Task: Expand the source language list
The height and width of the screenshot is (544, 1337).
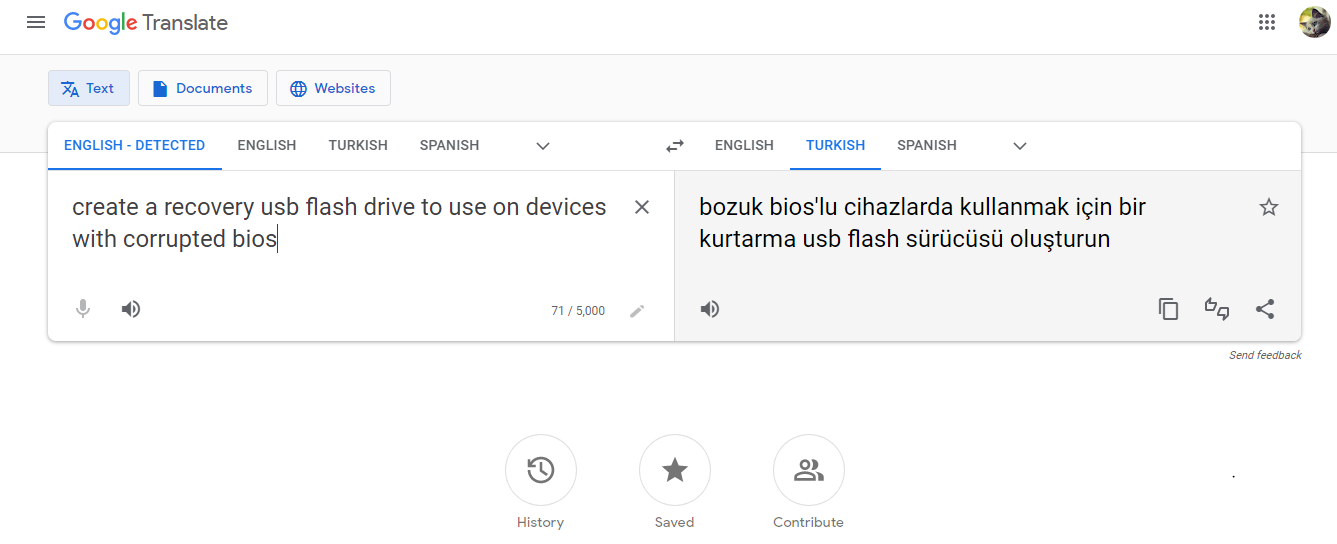Action: point(543,146)
